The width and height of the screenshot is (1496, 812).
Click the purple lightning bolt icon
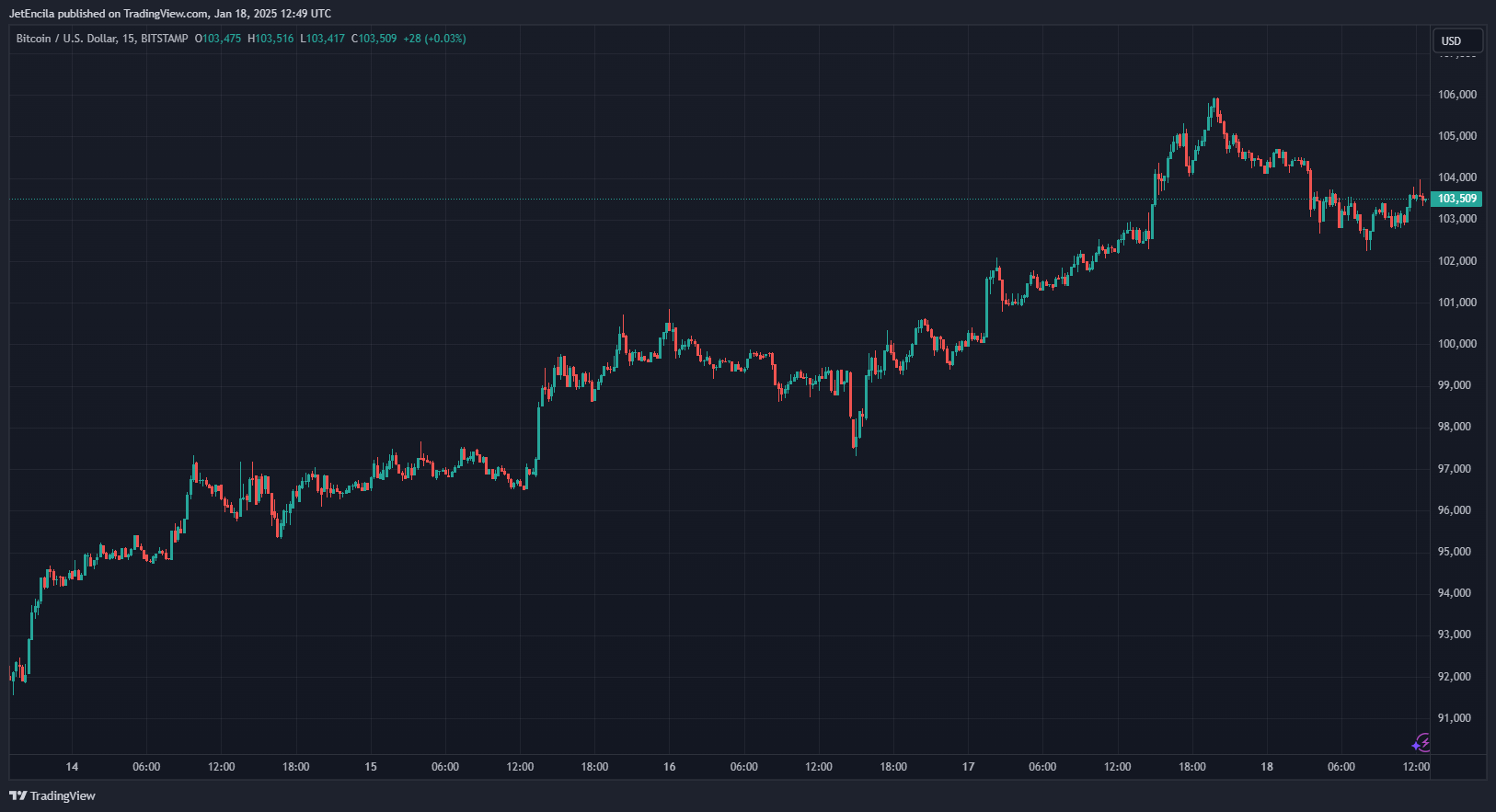[x=1421, y=743]
